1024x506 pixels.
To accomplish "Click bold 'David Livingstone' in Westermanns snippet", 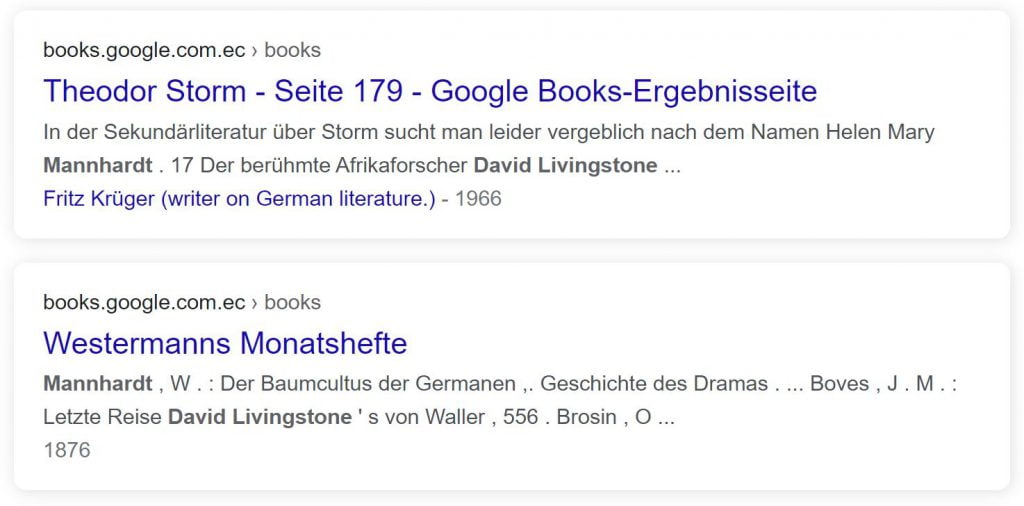I will 260,417.
